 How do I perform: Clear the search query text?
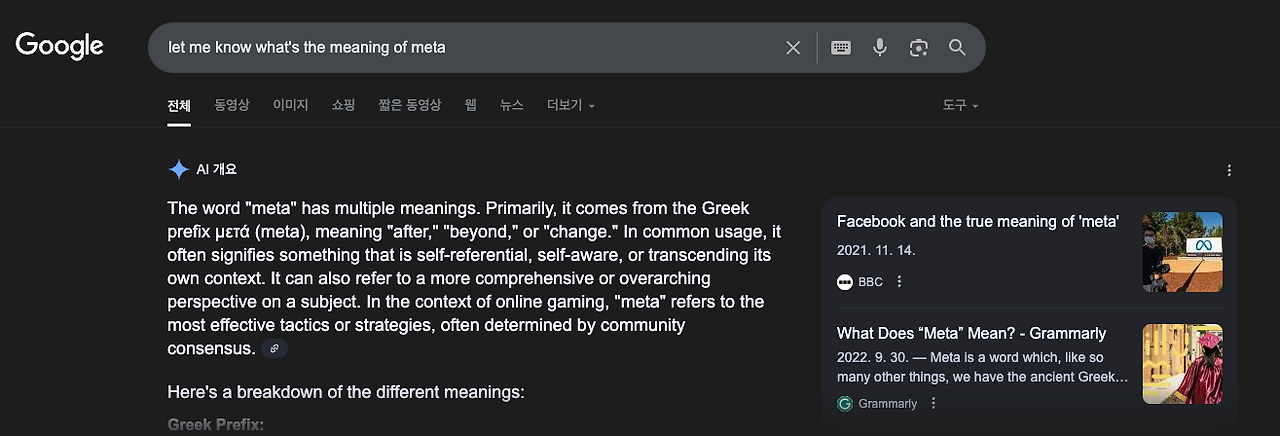[793, 47]
